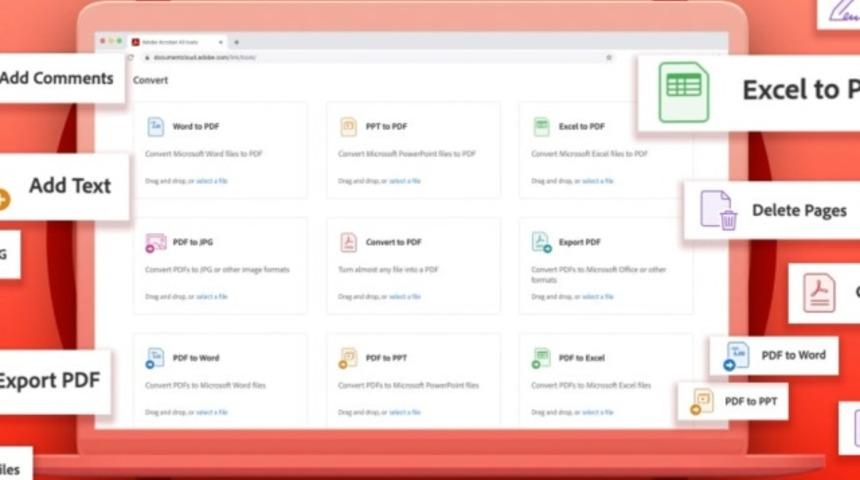
Task: Click the Convert to PDF card icon
Action: (x=348, y=242)
